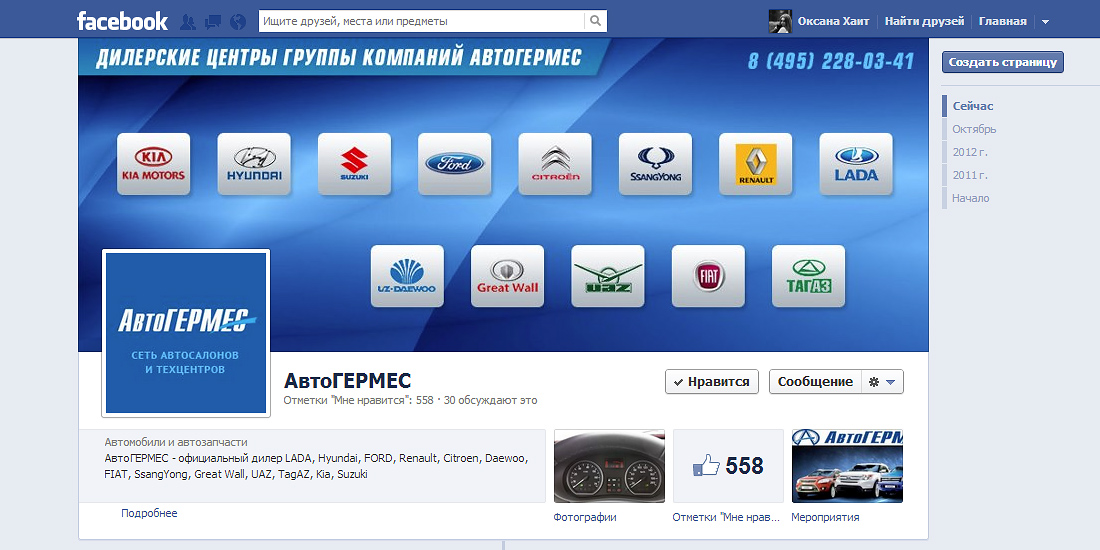Click the АвтоГЕРМЕС page title

point(347,381)
